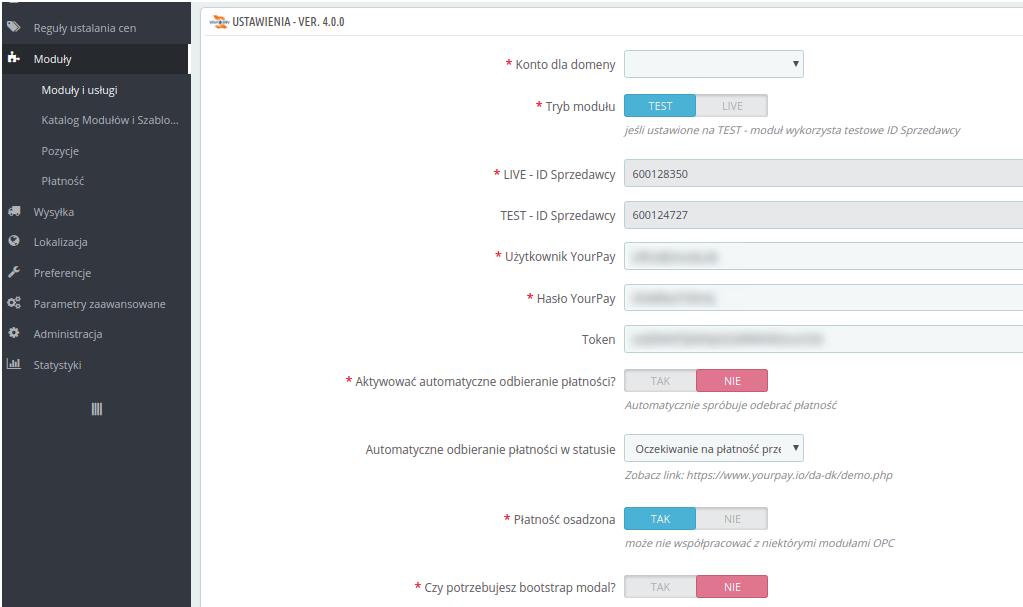Open Moduły i usługi submenu item
The height and width of the screenshot is (607, 1023).
coord(80,90)
